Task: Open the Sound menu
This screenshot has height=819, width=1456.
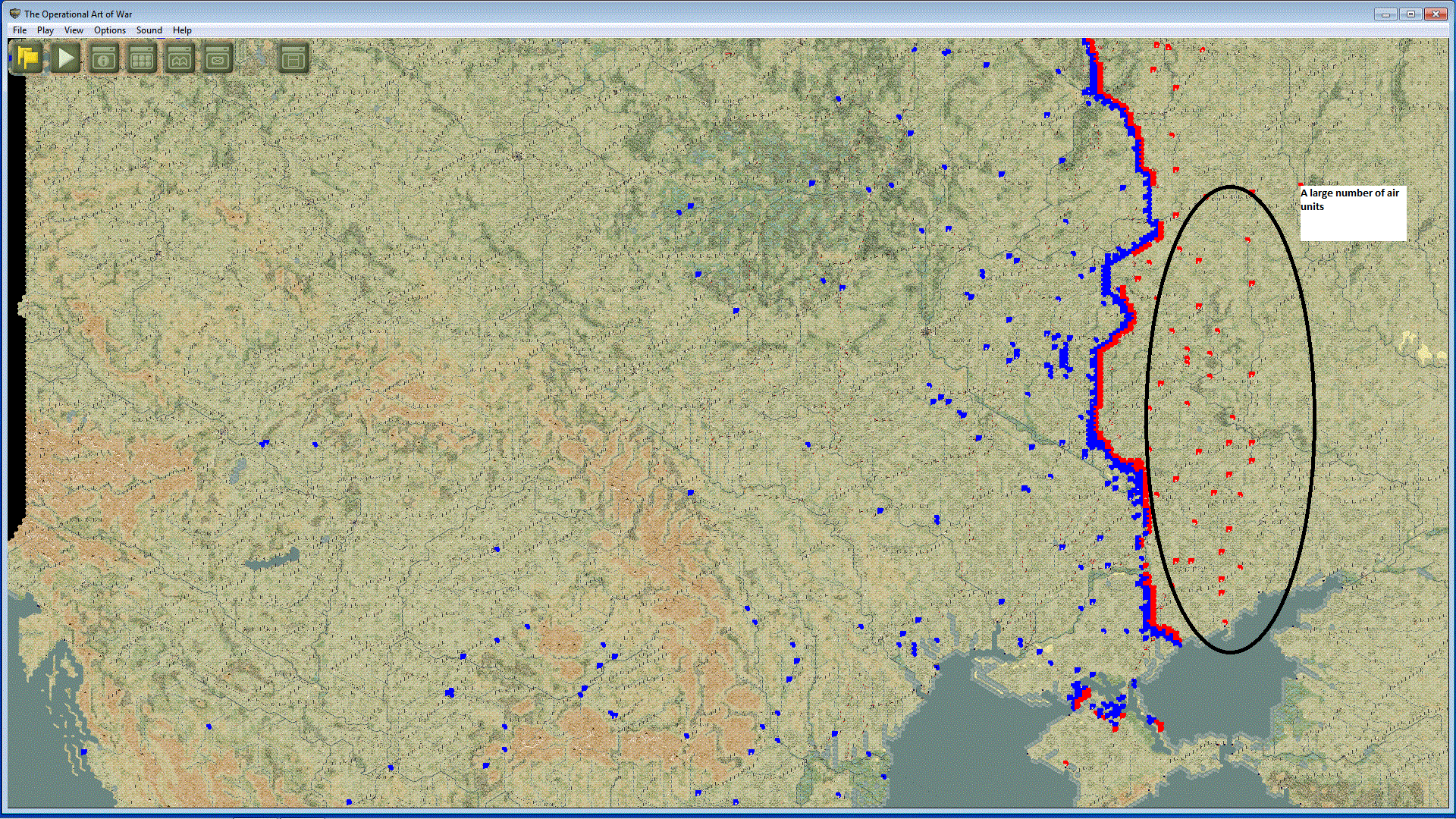Action: tap(149, 30)
